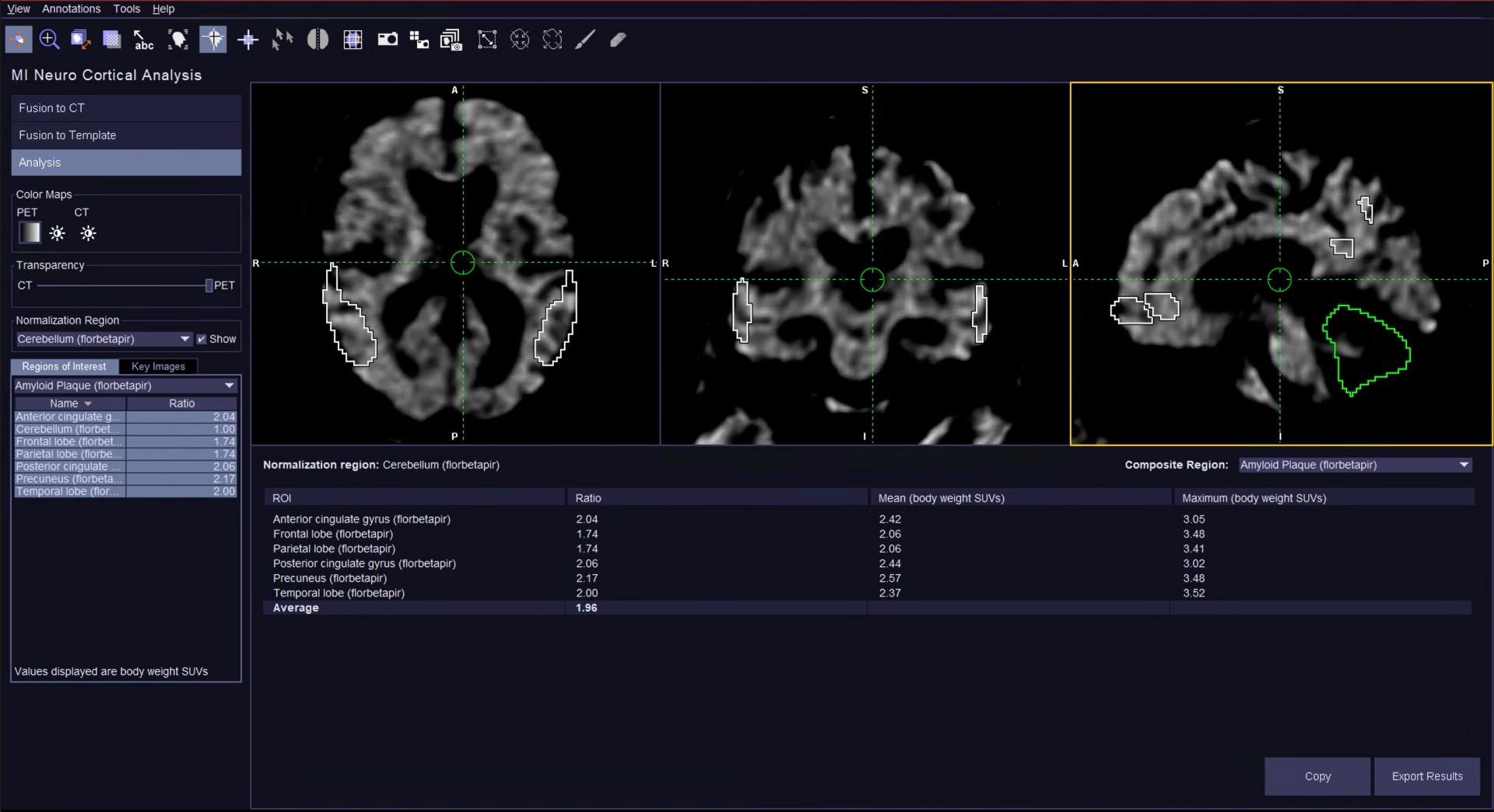Expand the Composite Region selector
Image resolution: width=1494 pixels, height=812 pixels.
pyautogui.click(x=1462, y=464)
